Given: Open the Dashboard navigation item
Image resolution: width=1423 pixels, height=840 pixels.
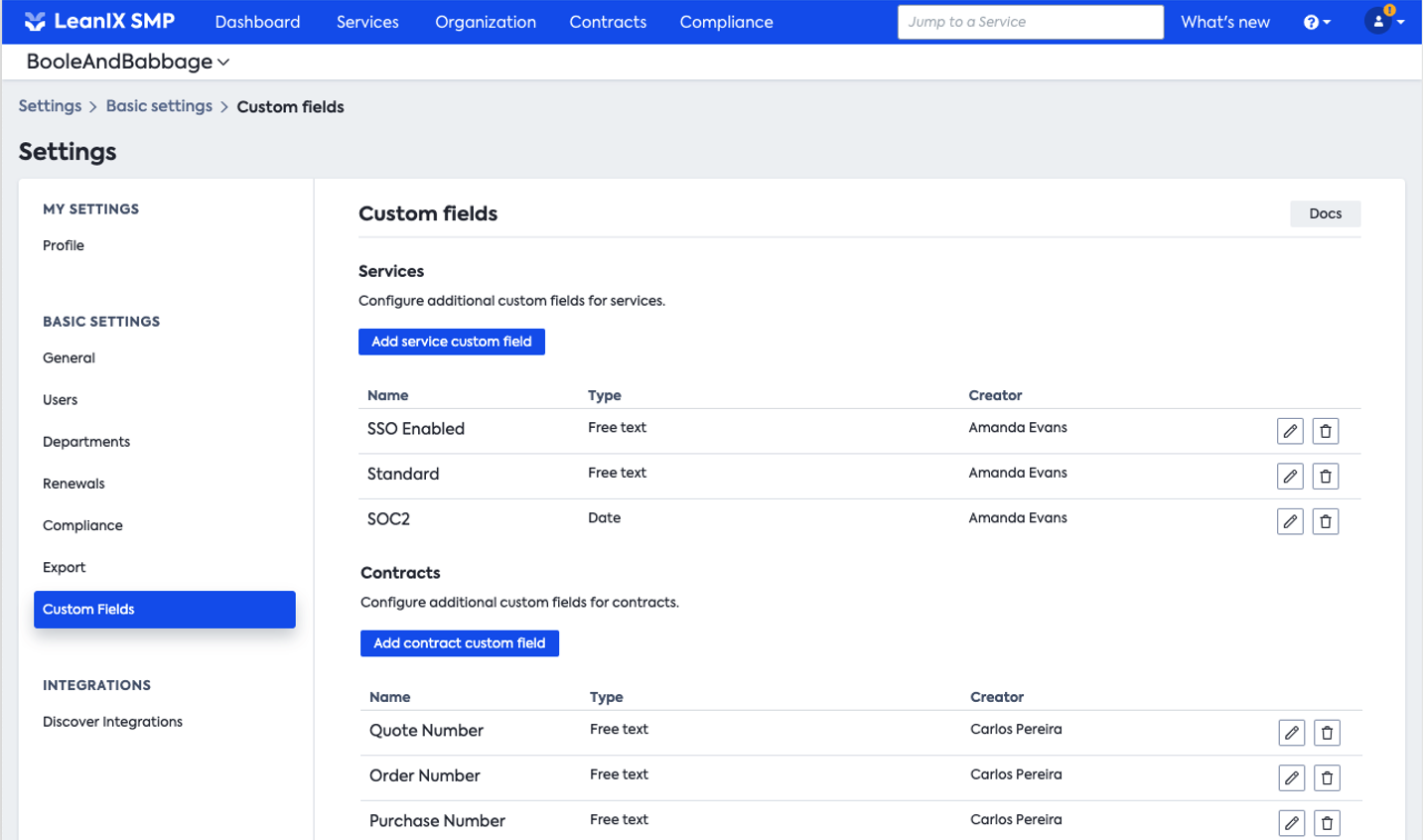Looking at the screenshot, I should click(257, 22).
